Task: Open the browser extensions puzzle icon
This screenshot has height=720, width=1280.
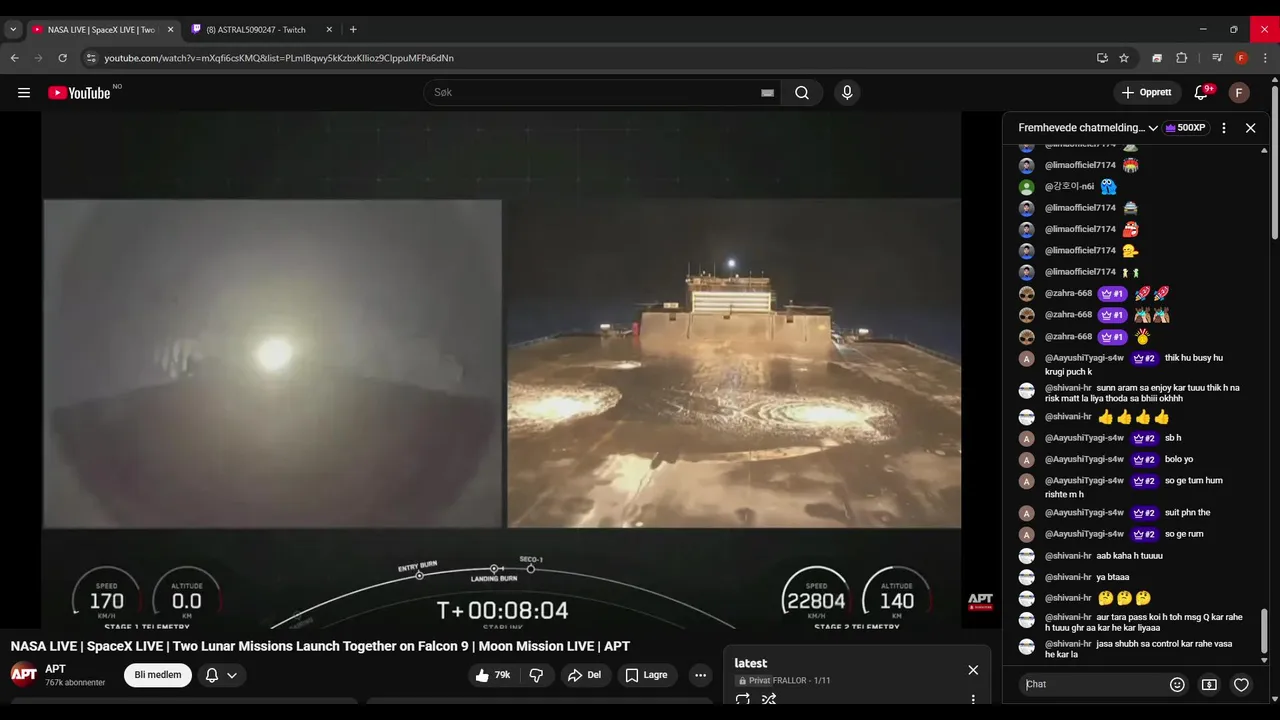Action: (x=1181, y=58)
